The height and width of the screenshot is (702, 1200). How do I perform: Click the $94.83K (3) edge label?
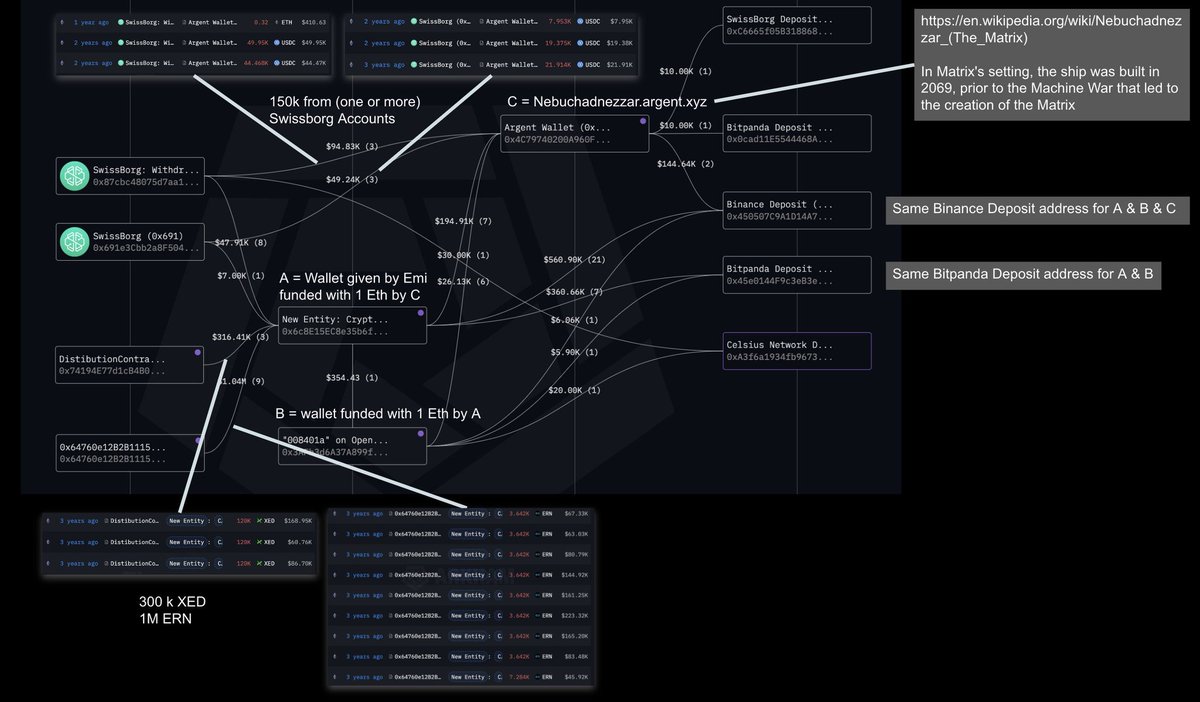tap(352, 146)
